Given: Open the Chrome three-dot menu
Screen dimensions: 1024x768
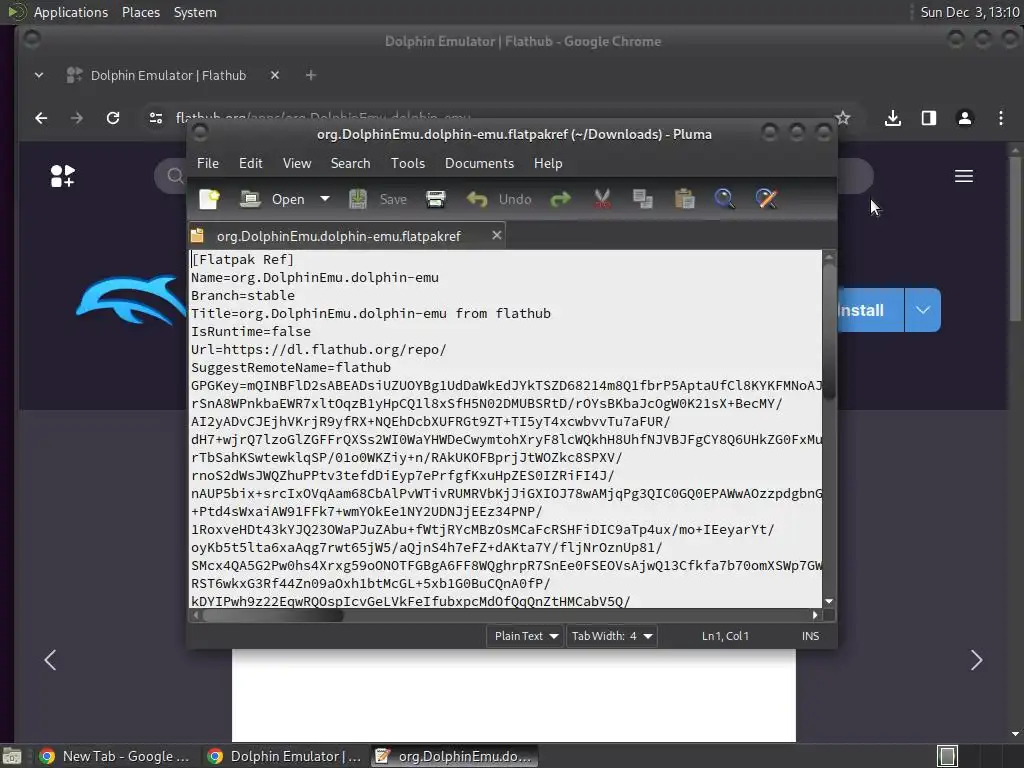Looking at the screenshot, I should [x=1000, y=118].
